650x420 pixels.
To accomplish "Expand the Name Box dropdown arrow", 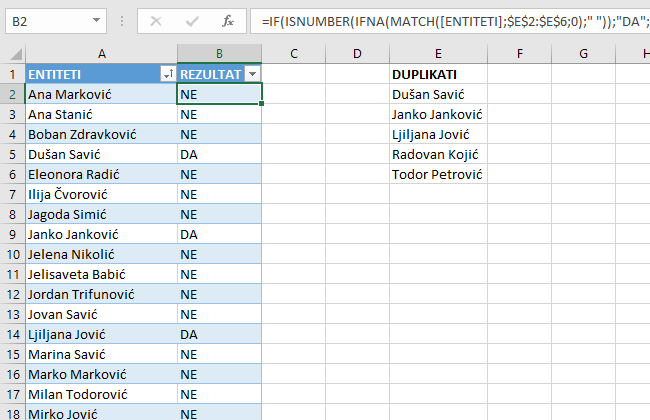I will [95, 20].
